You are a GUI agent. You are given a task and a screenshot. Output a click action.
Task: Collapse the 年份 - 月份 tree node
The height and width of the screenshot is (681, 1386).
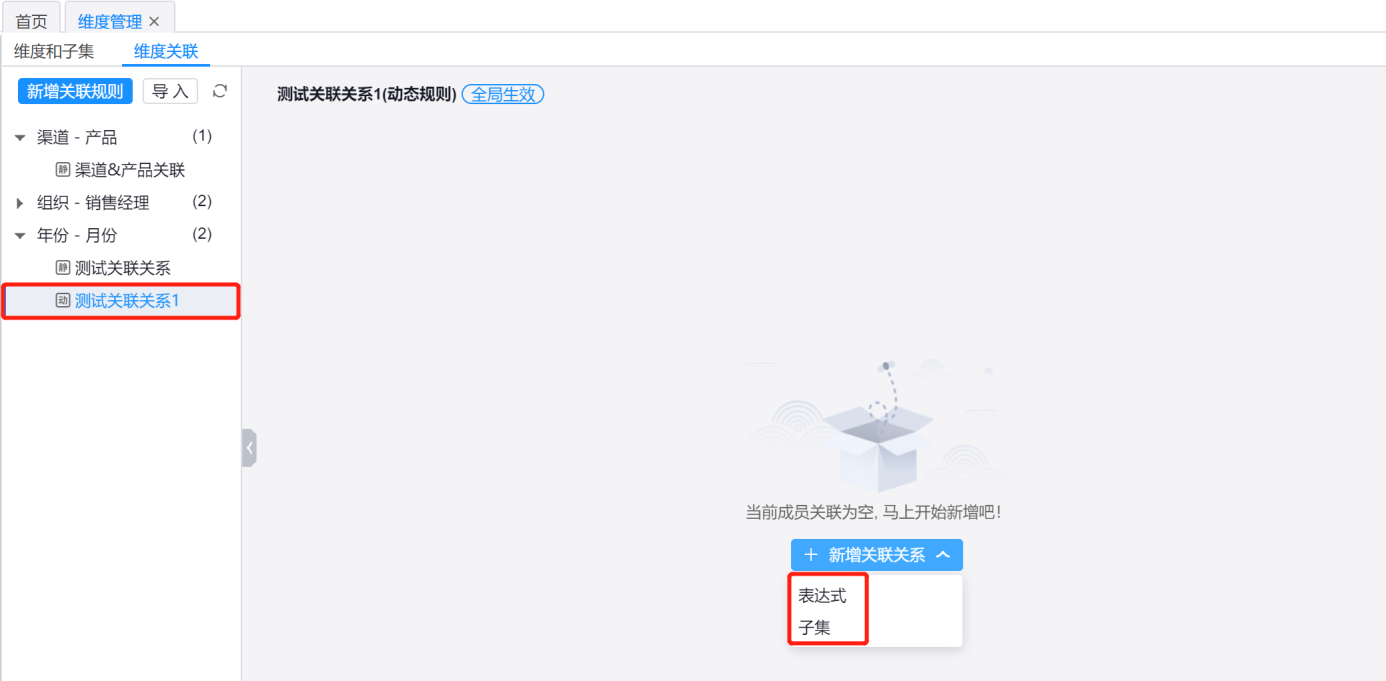point(20,236)
